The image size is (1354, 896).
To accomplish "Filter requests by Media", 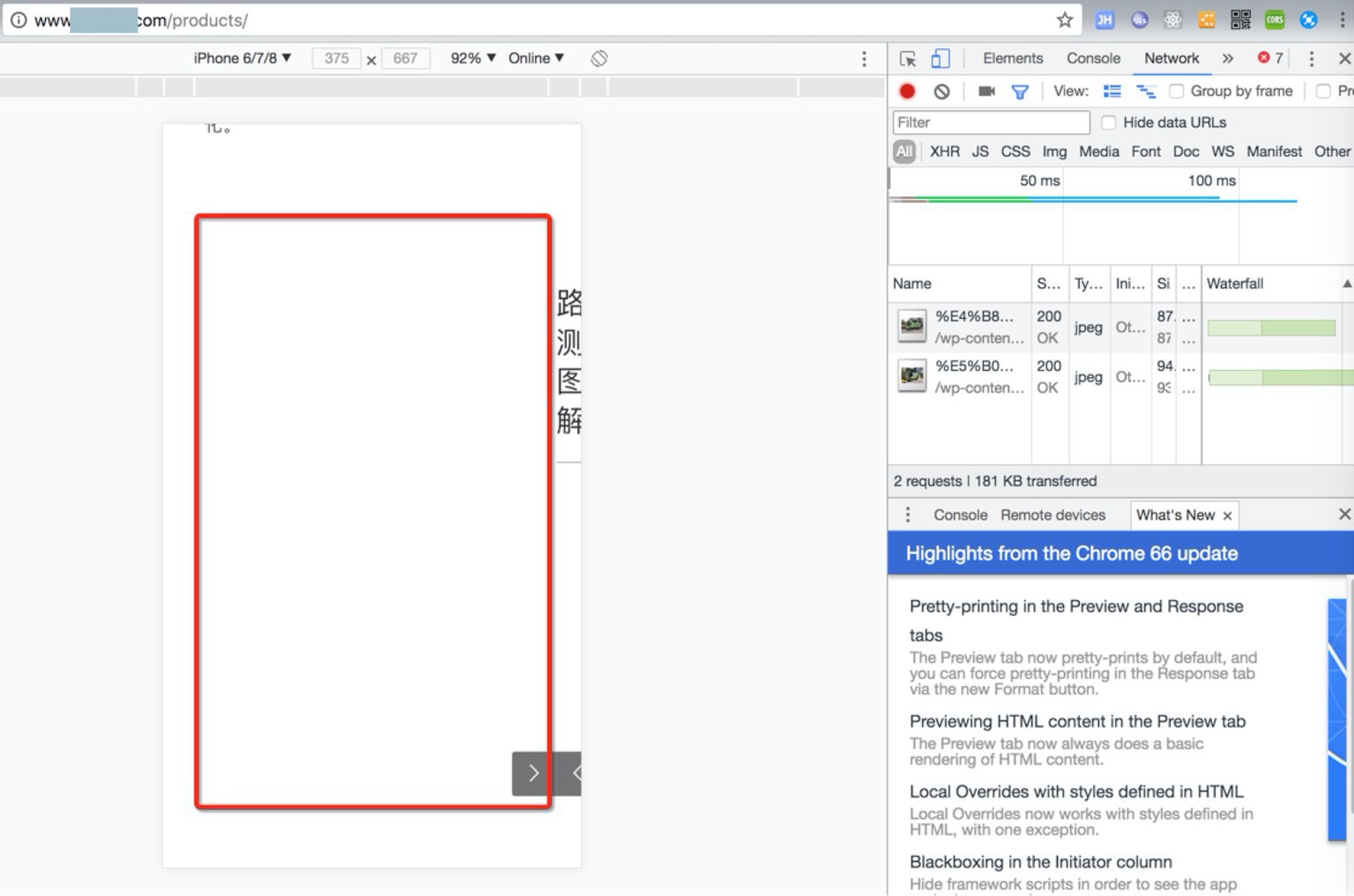I will (x=1099, y=152).
